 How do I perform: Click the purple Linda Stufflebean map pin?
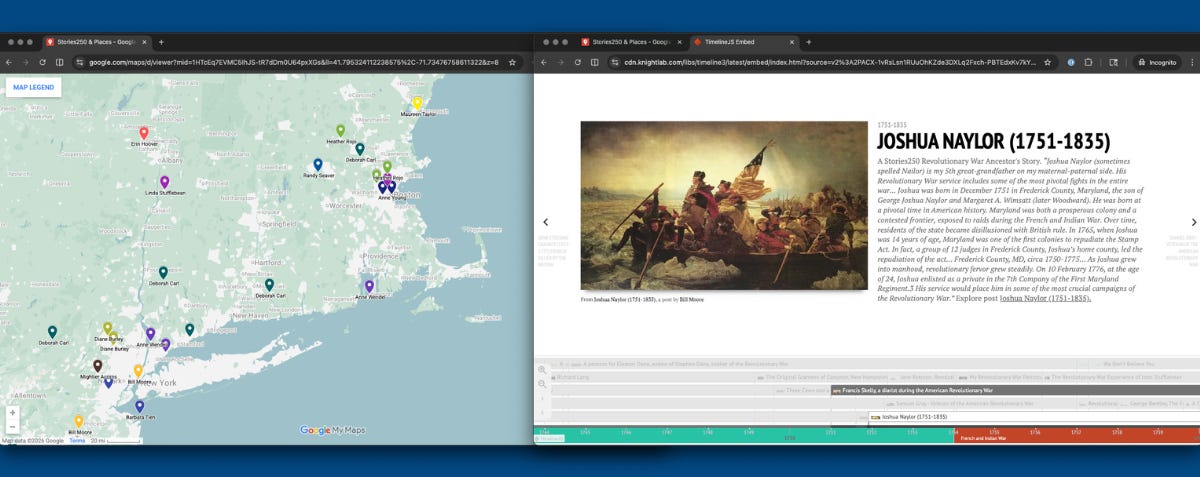pyautogui.click(x=165, y=182)
